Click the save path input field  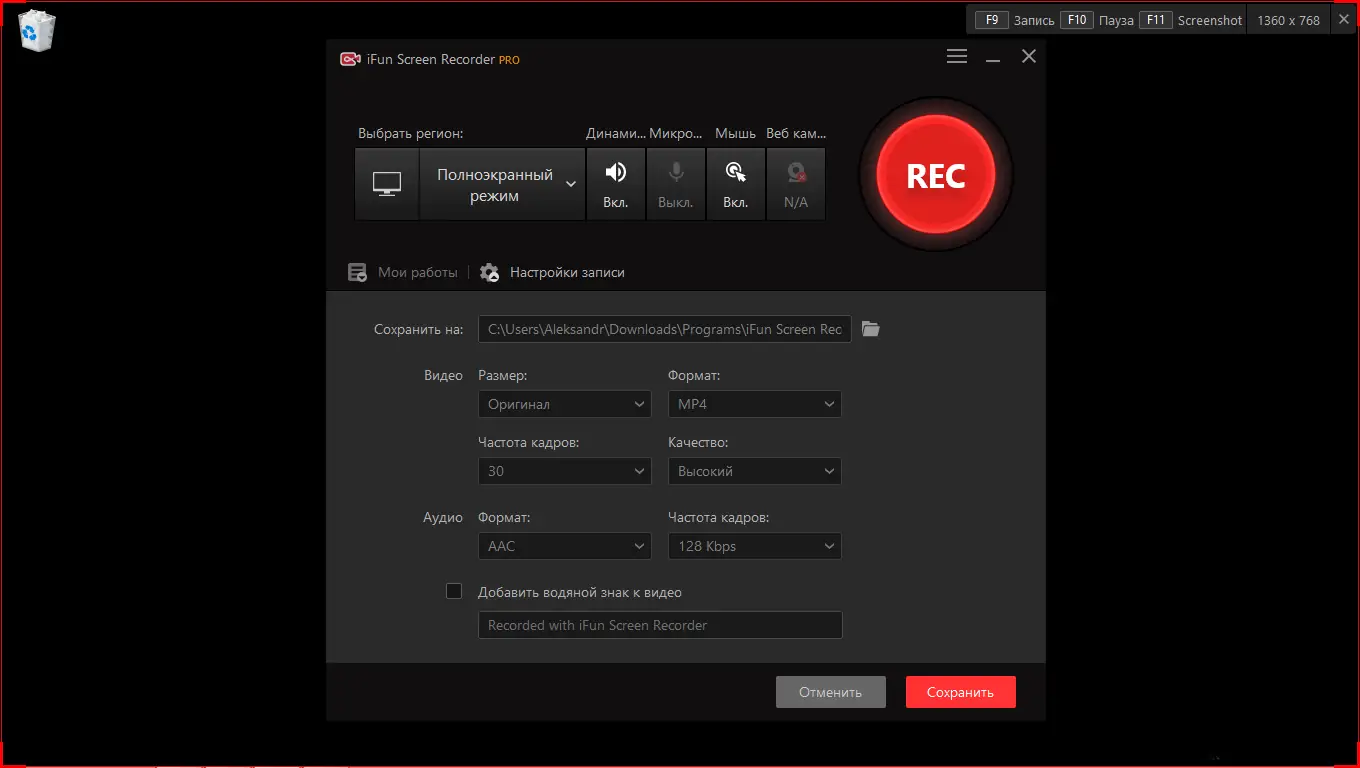664,328
